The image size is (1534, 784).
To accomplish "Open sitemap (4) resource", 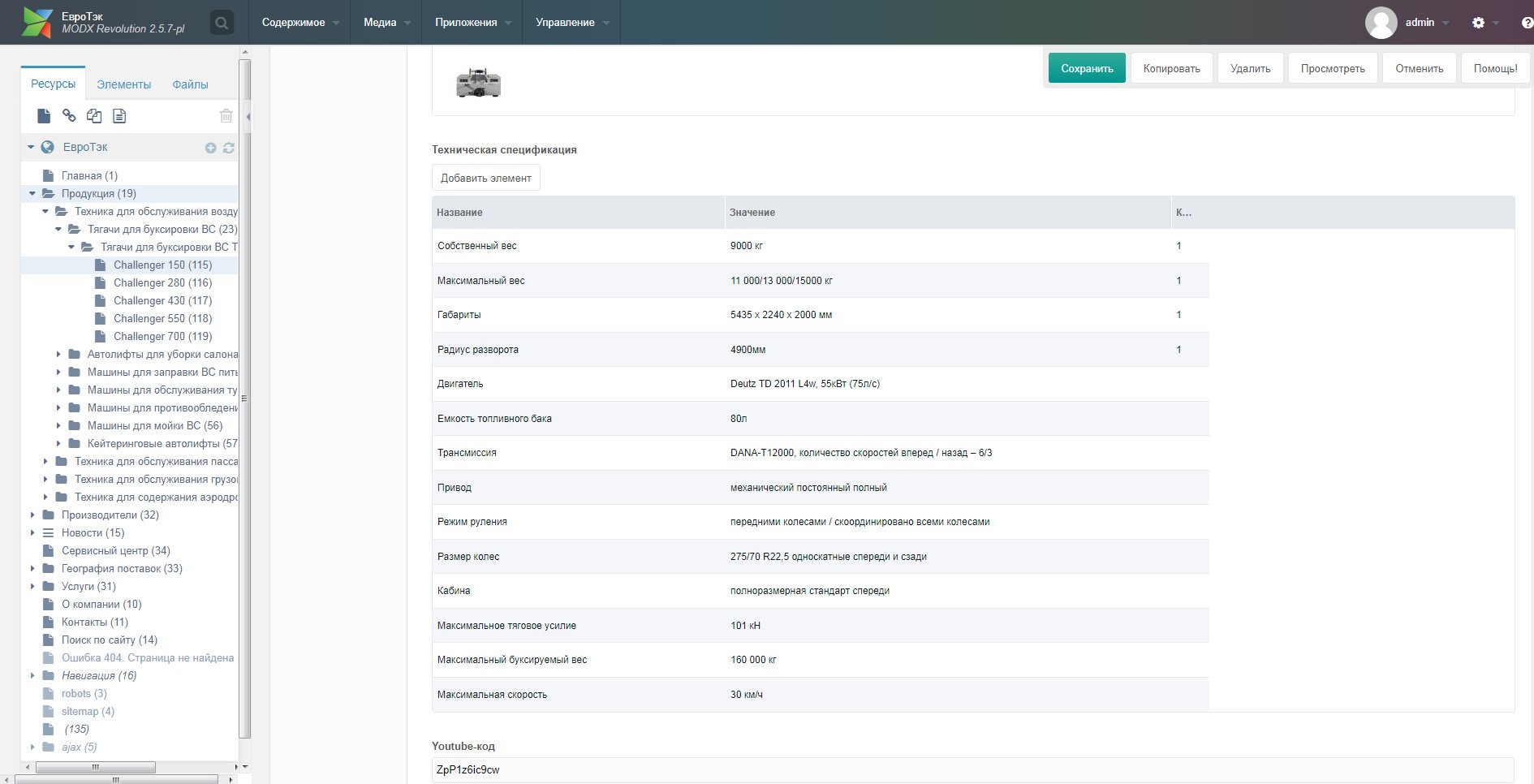I will [88, 711].
